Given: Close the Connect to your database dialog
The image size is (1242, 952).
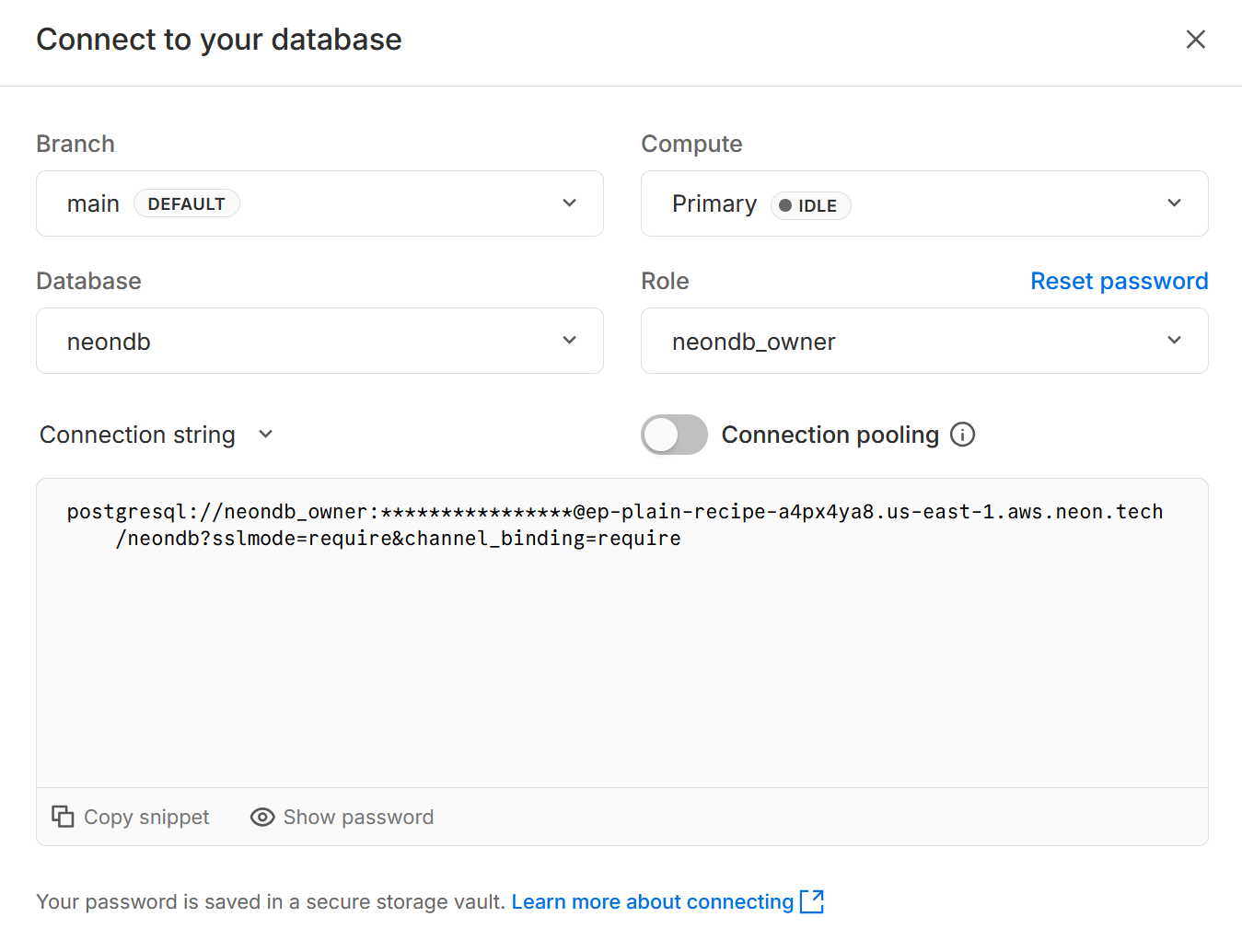Looking at the screenshot, I should pos(1195,40).
